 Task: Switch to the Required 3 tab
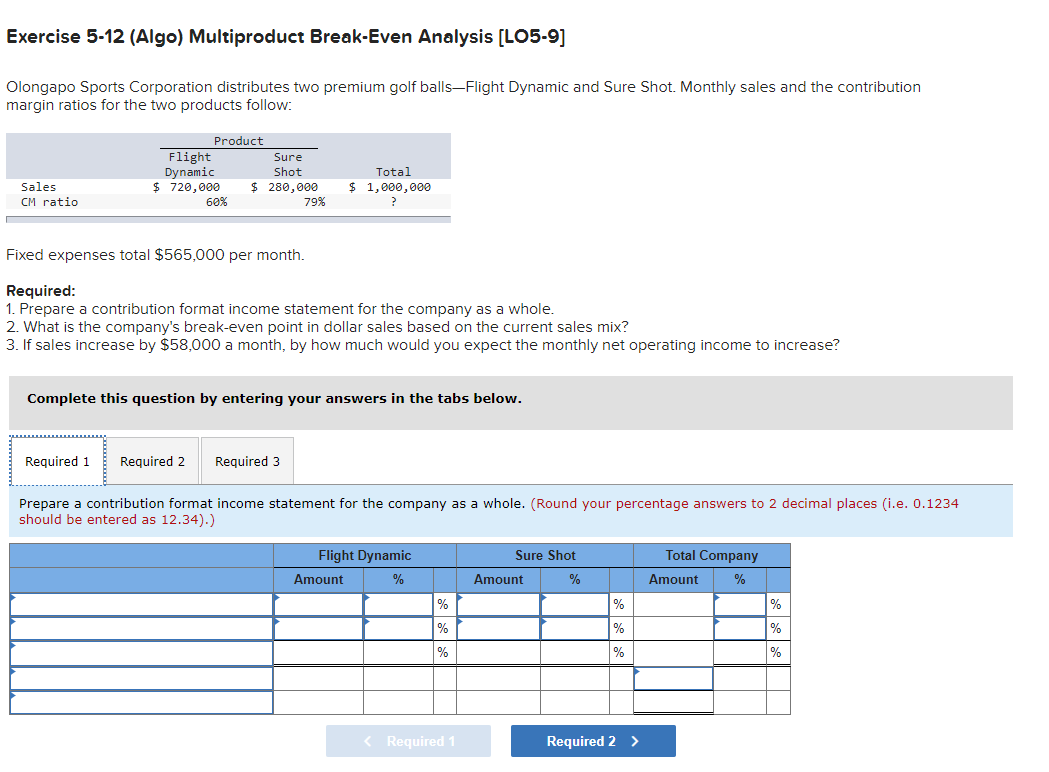tap(247, 461)
